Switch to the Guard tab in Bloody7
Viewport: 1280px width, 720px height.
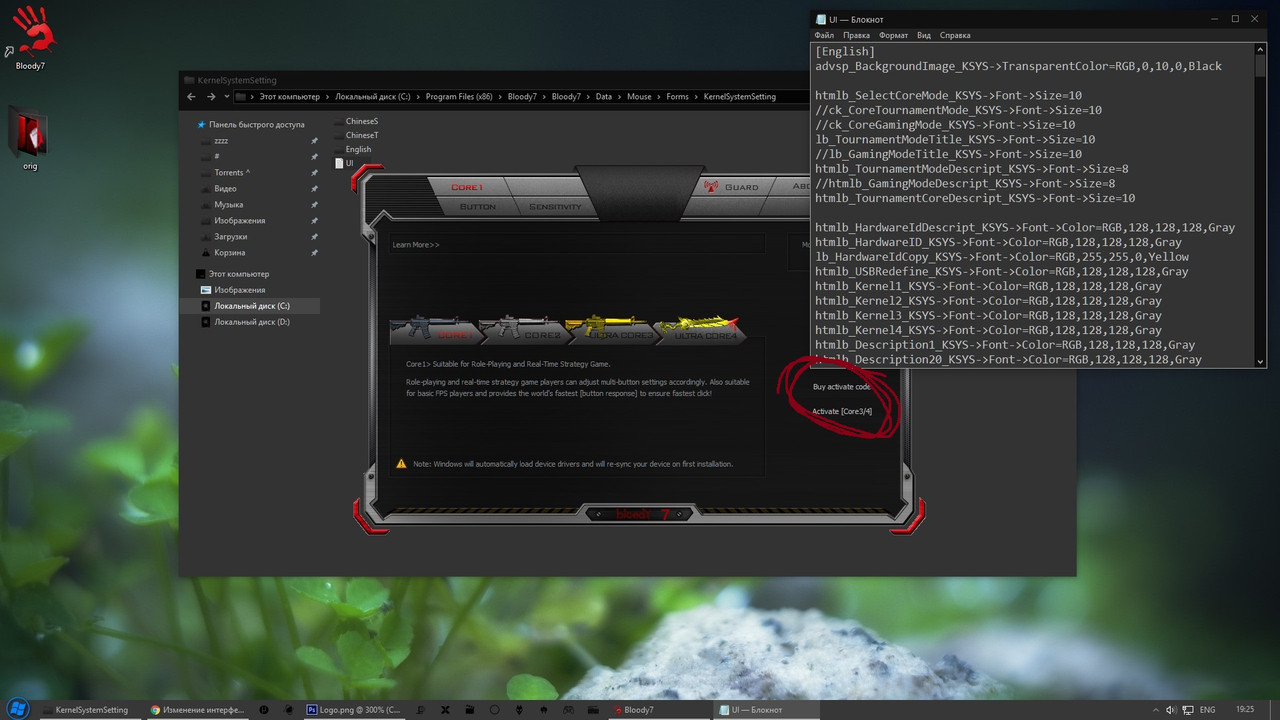tap(741, 187)
